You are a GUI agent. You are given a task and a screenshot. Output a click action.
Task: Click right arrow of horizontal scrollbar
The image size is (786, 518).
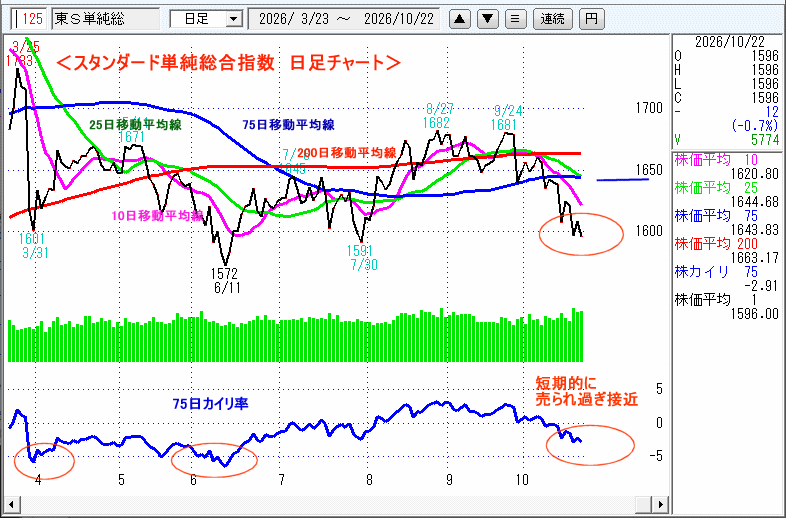pyautogui.click(x=662, y=504)
